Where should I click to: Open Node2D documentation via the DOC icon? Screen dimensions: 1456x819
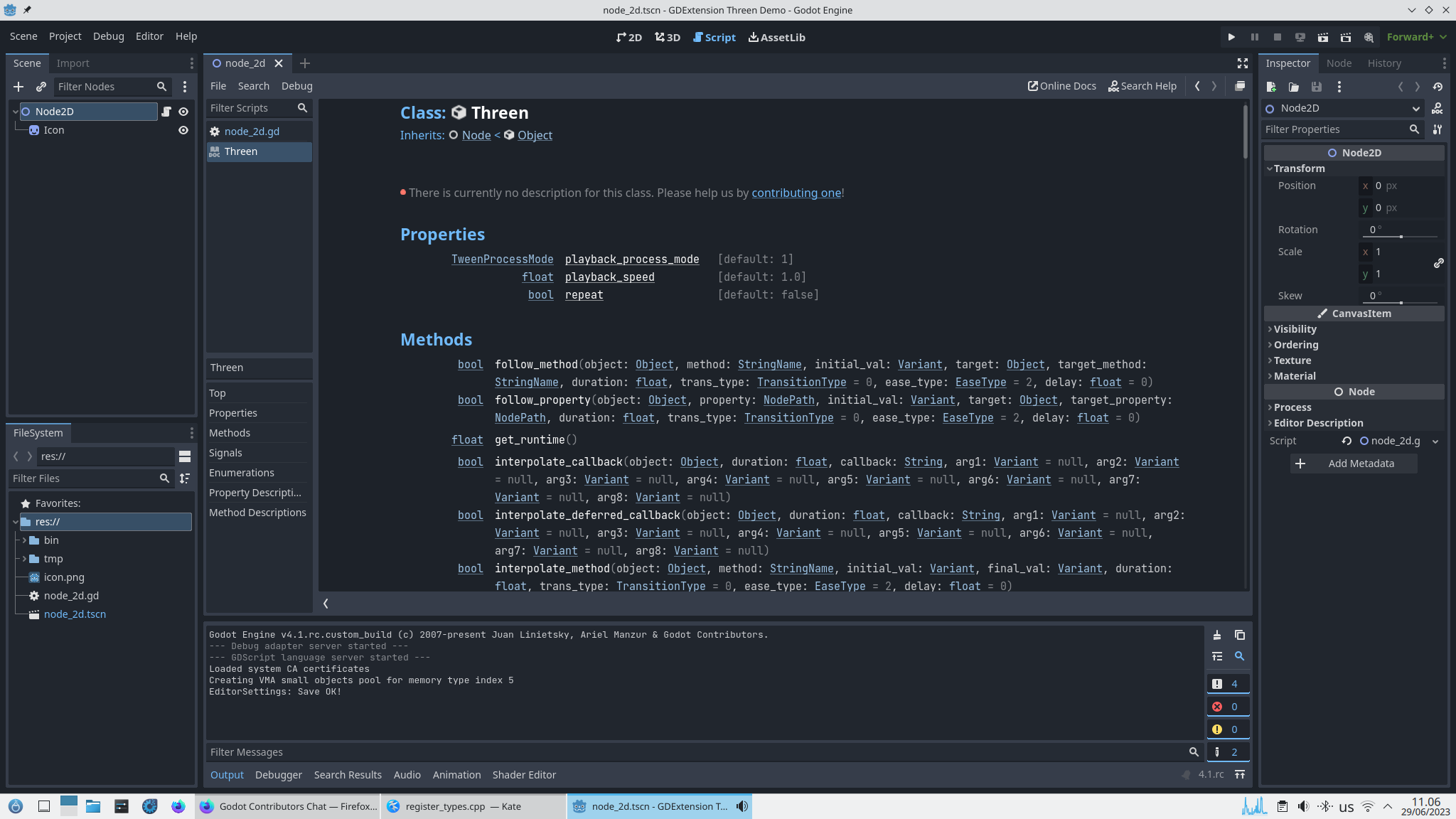click(x=1436, y=108)
